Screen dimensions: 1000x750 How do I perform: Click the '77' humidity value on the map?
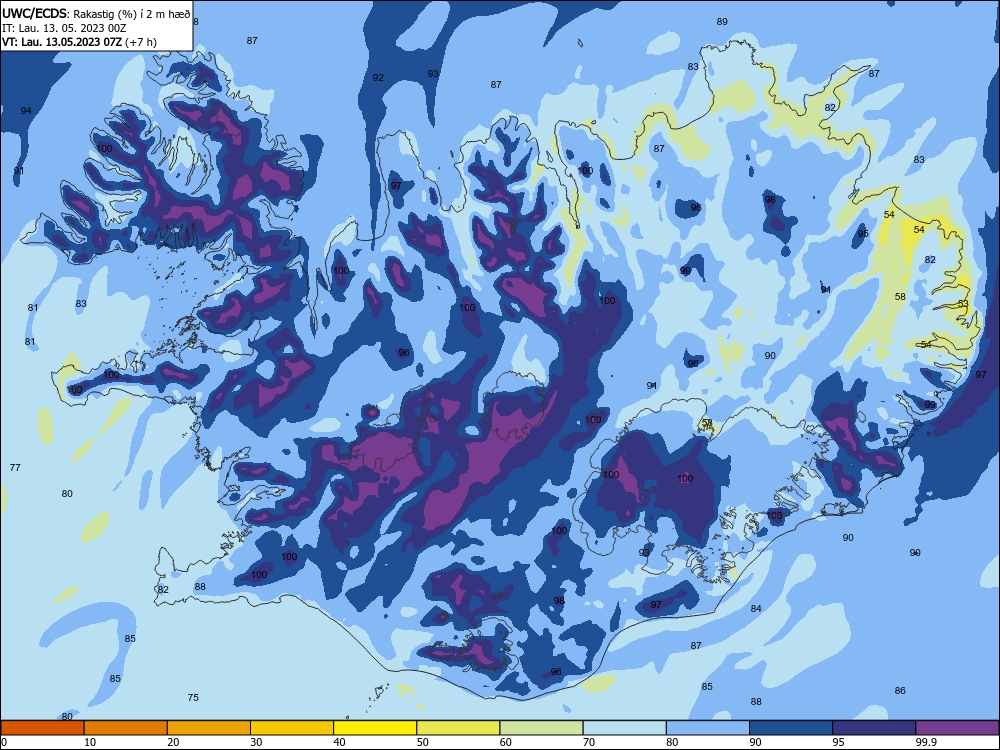[x=15, y=467]
